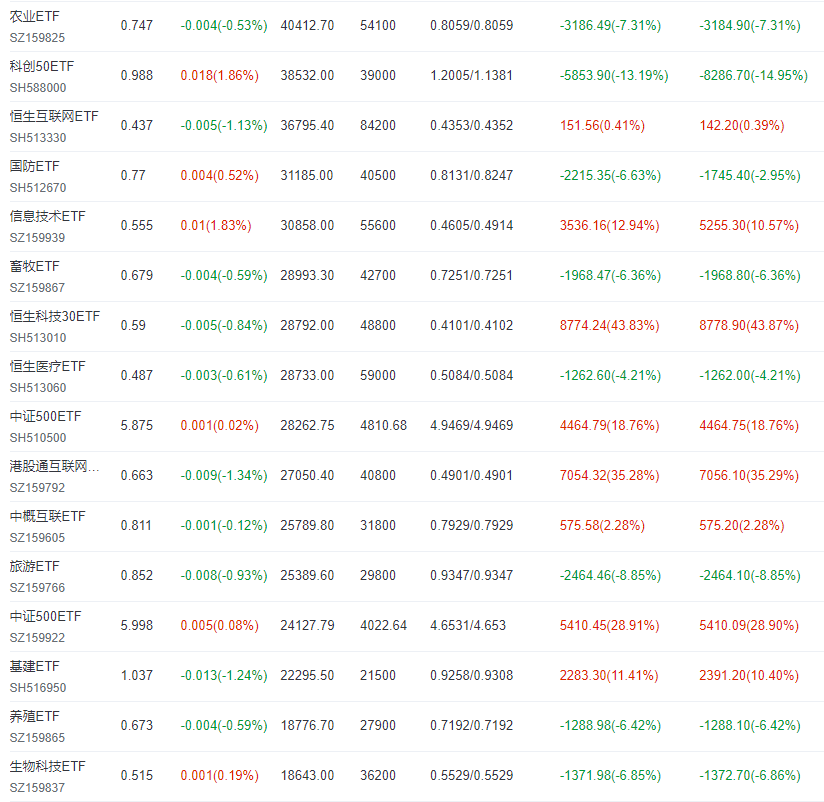This screenshot has height=802, width=824.
Task: Open 中证500ETF above code SZ159922
Action: pyautogui.click(x=46, y=616)
